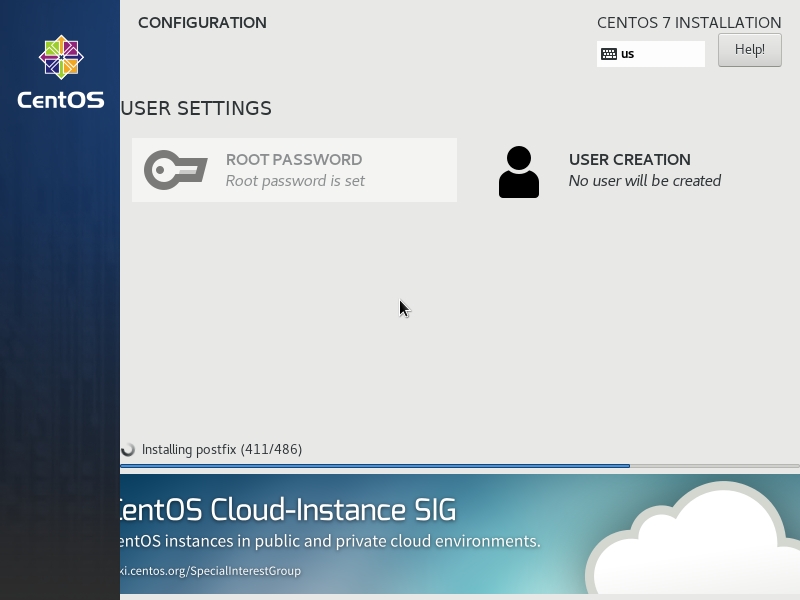Click the 'Root password is set' status text
Screen dimensions: 800x600
click(x=295, y=181)
